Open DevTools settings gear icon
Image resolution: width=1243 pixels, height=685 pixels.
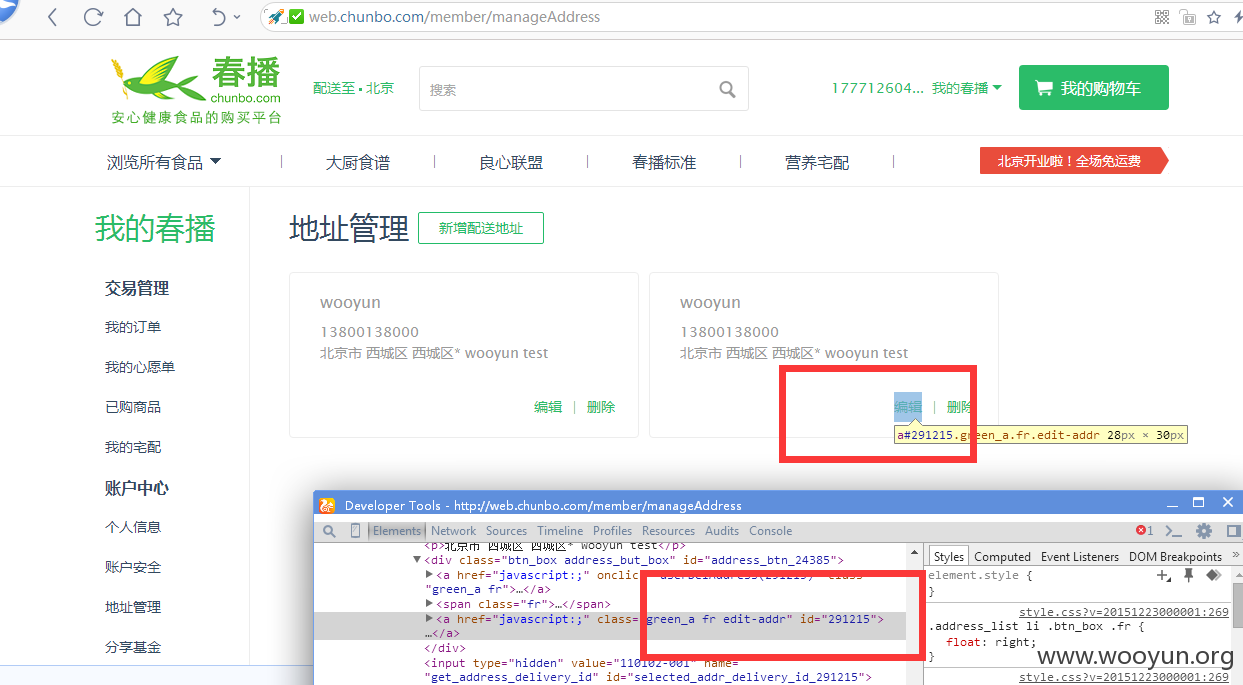tap(1204, 531)
